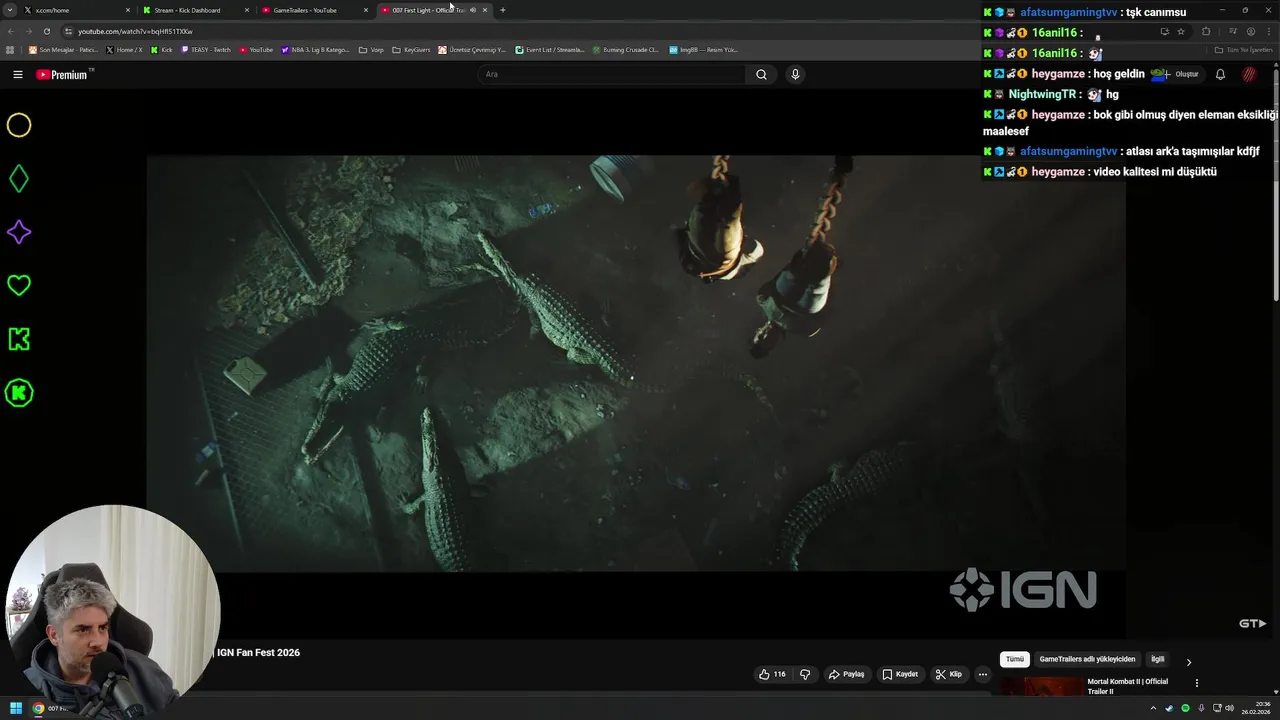This screenshot has width=1280, height=720.
Task: Close the Stream - Kick Dashboard tab
Action: (246, 10)
